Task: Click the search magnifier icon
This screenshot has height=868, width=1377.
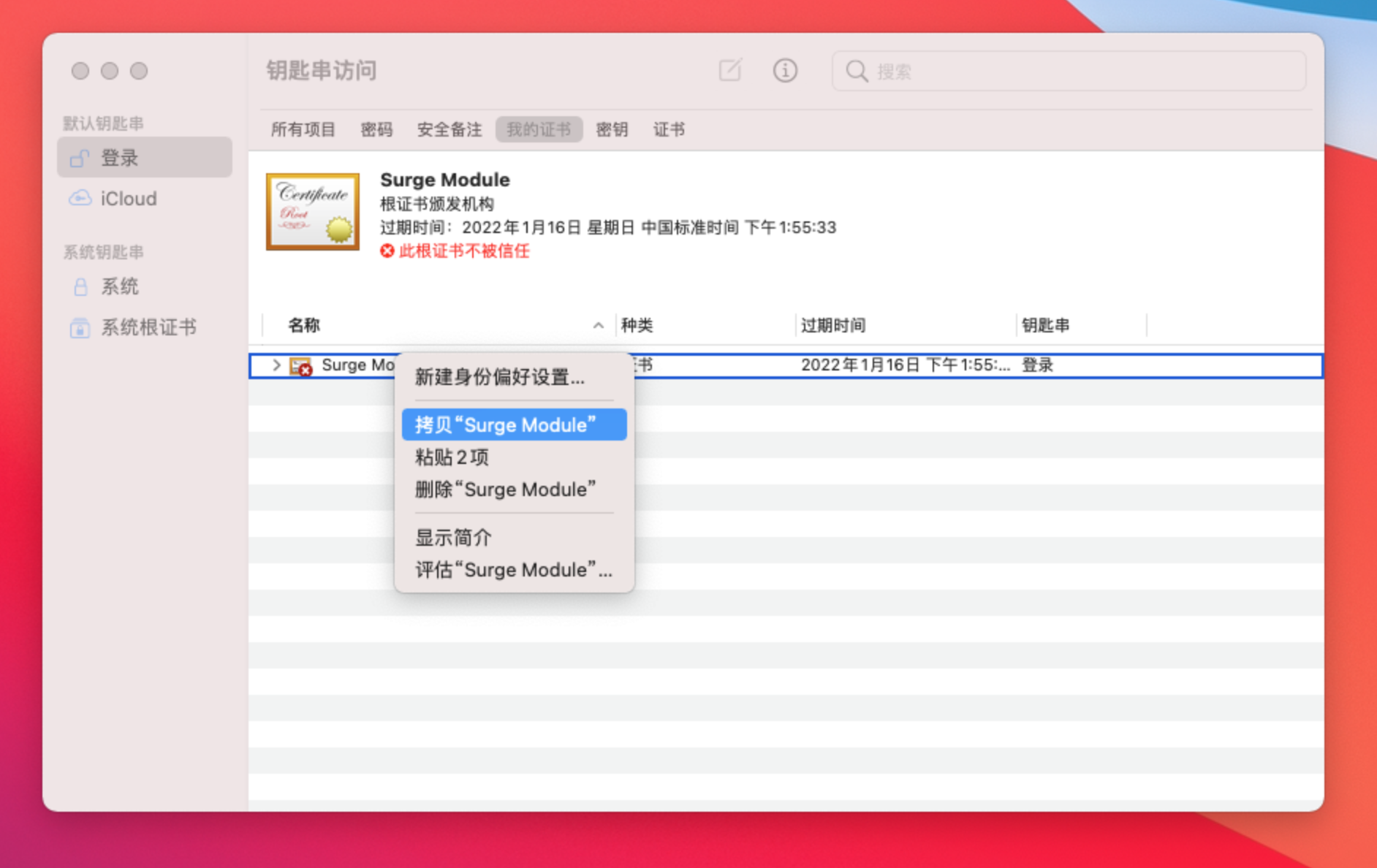Action: click(x=857, y=71)
